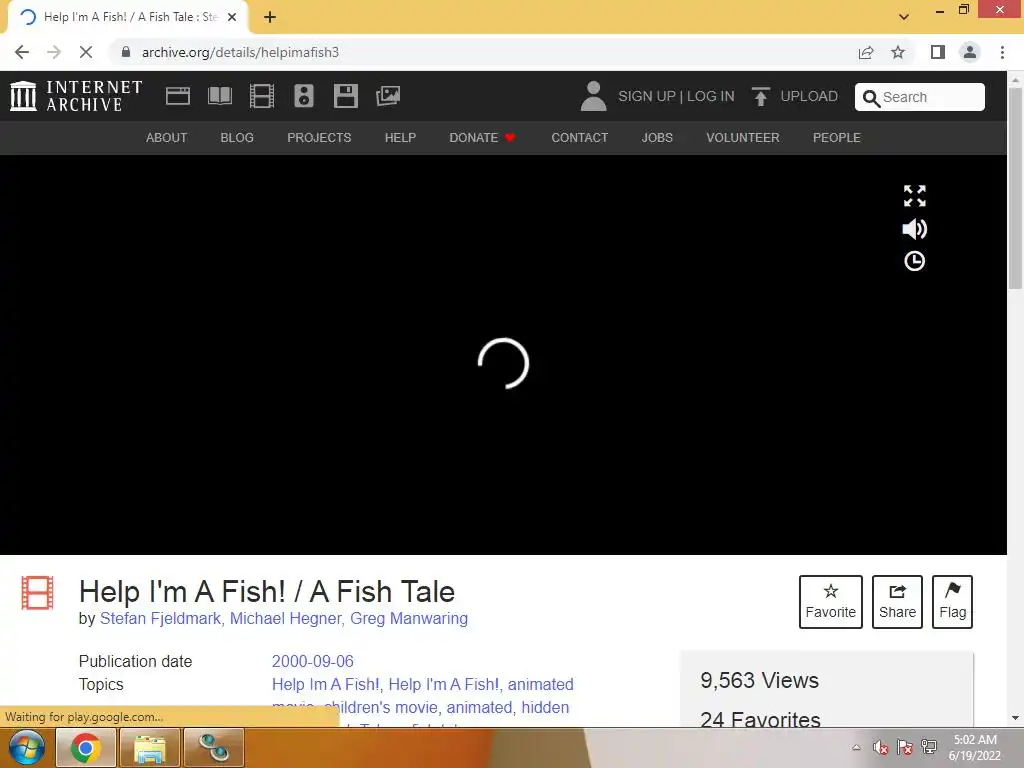Click the red film strip item icon
Image resolution: width=1024 pixels, height=768 pixels.
[x=37, y=592]
